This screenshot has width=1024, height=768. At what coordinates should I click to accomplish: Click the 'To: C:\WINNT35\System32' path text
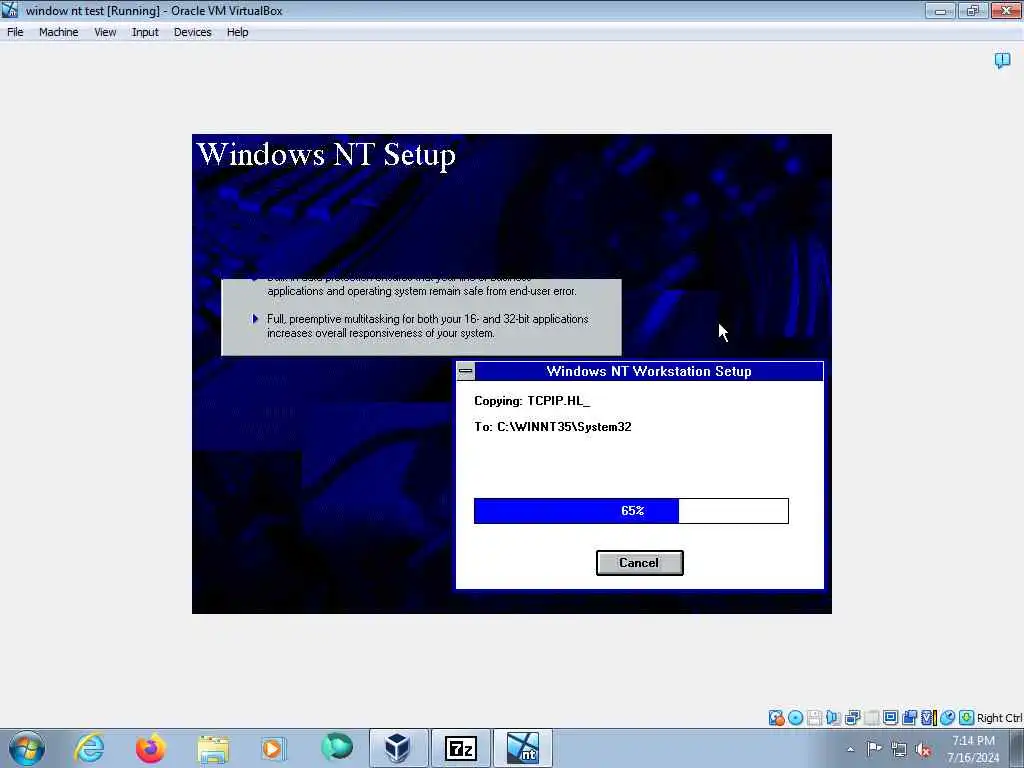(552, 427)
